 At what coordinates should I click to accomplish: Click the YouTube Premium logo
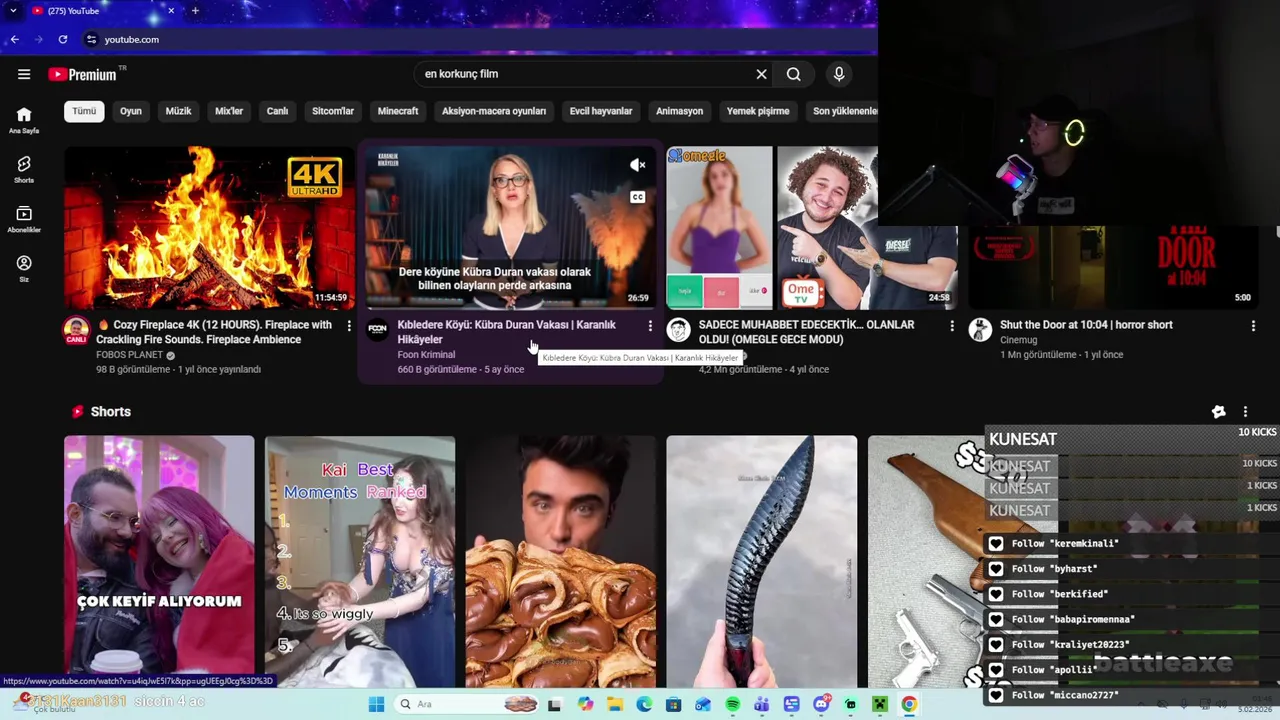point(82,74)
